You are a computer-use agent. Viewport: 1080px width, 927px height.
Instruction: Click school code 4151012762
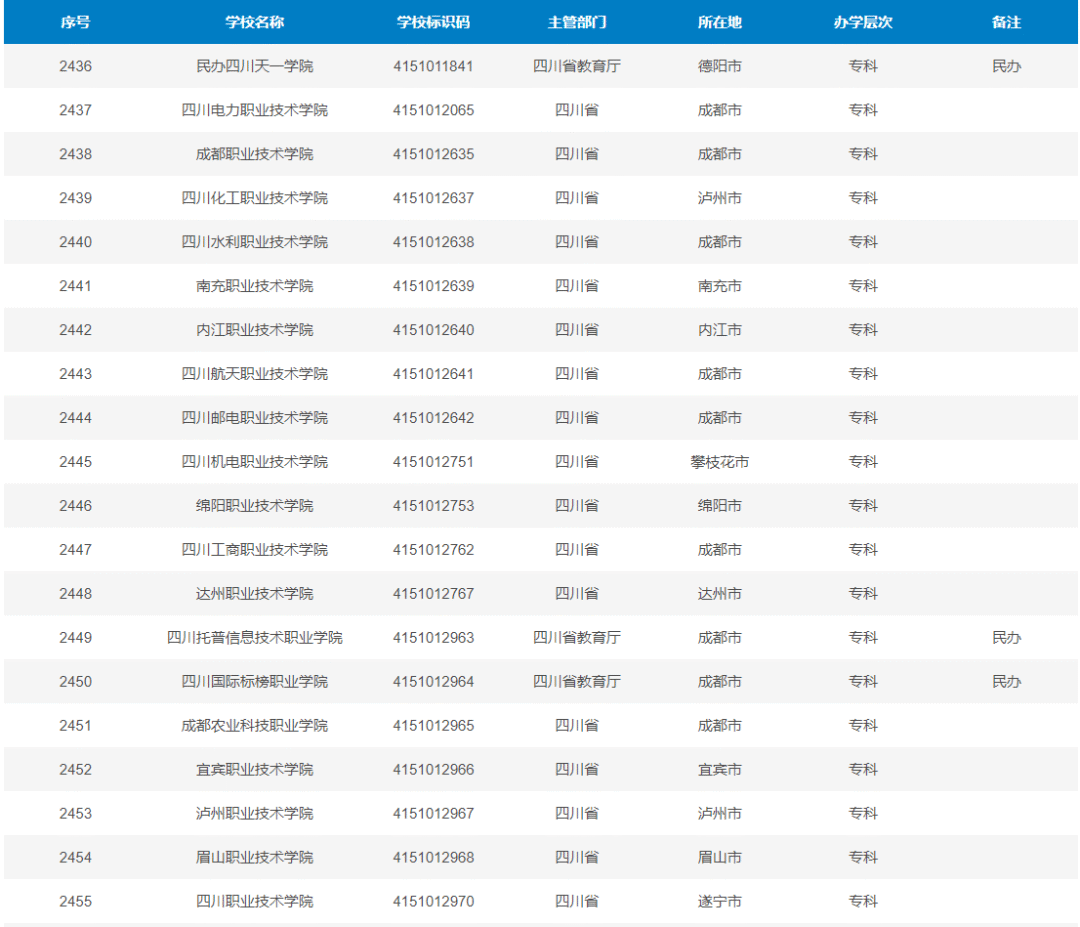click(433, 550)
